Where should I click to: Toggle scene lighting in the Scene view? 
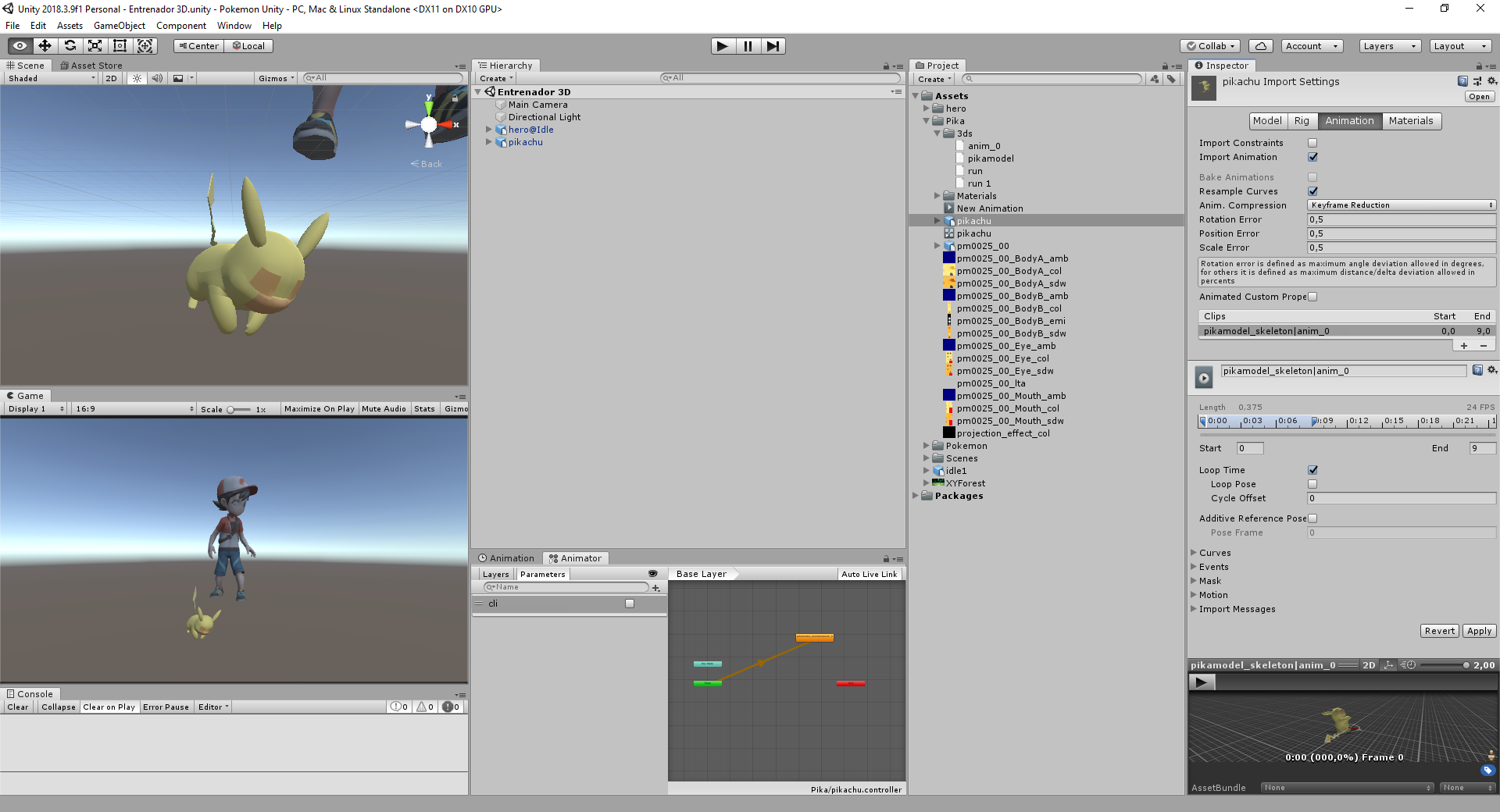(137, 78)
